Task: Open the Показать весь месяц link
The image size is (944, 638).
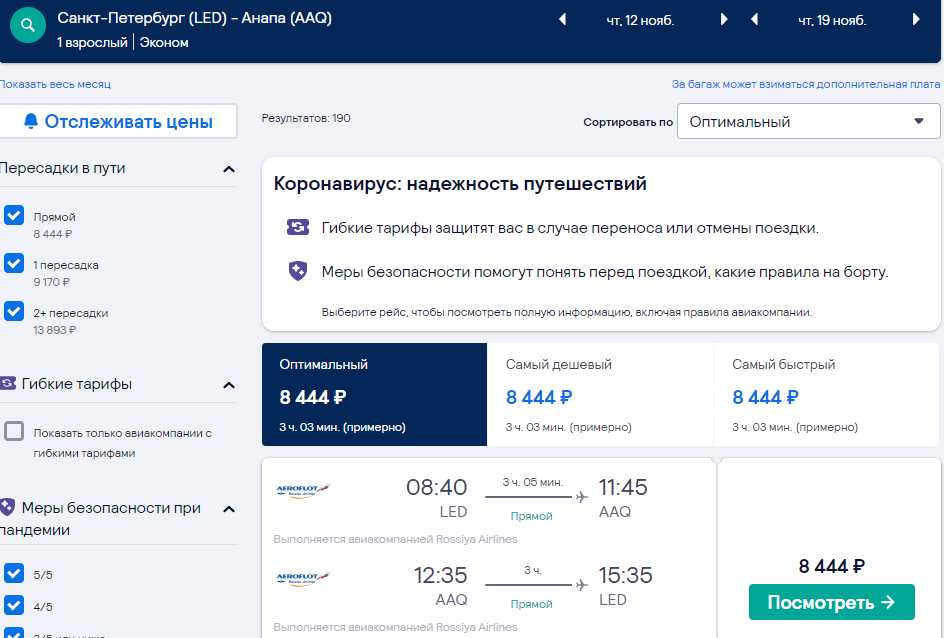Action: 55,84
